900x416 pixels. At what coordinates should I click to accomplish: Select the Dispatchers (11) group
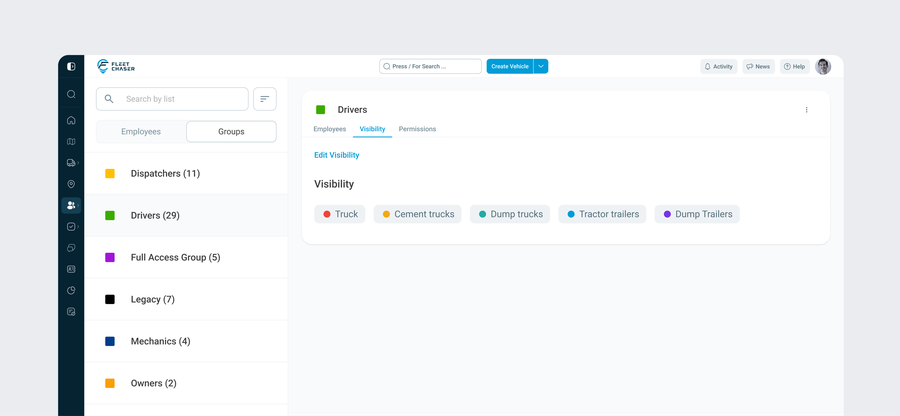pos(186,173)
